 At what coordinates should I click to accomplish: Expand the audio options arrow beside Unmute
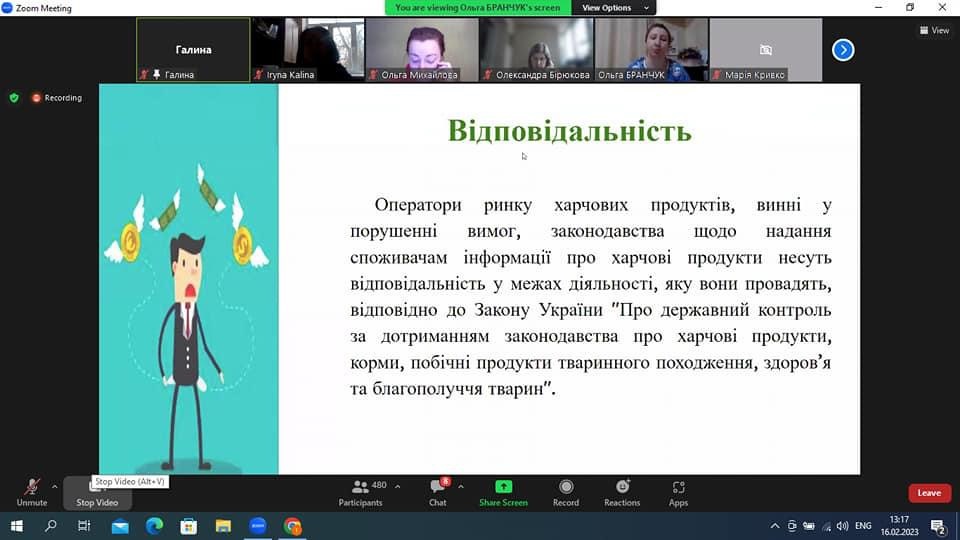pyautogui.click(x=54, y=487)
